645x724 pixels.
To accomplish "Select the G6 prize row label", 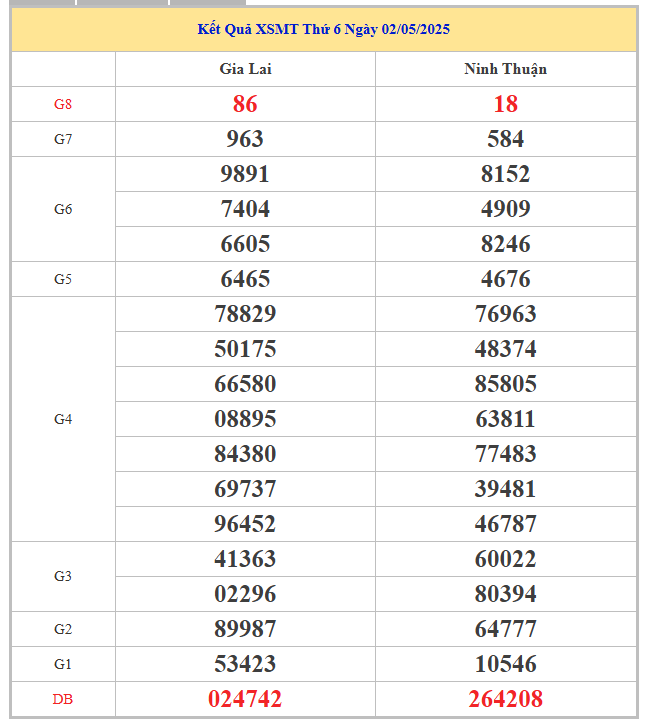I will (x=63, y=209).
